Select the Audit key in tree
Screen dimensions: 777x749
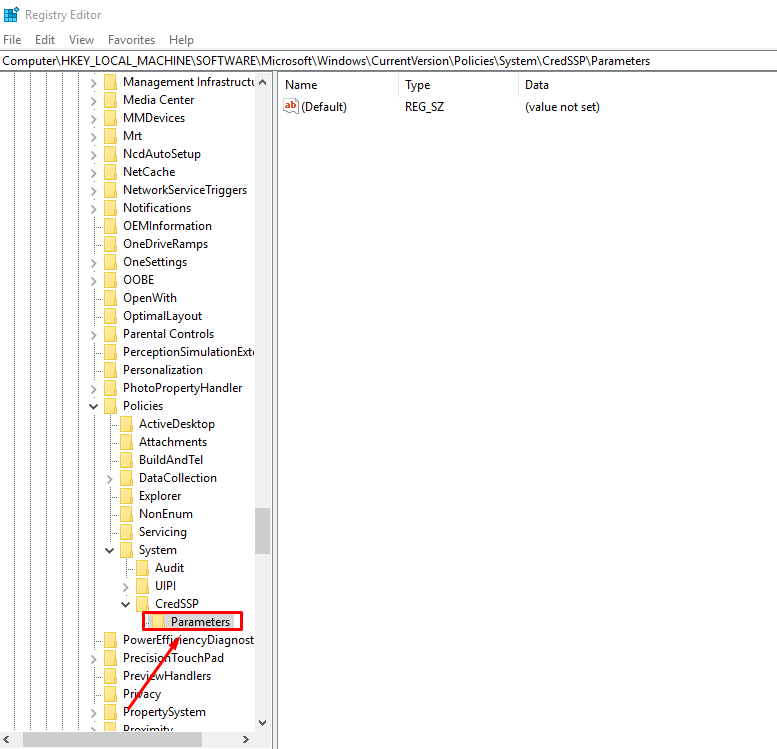click(169, 568)
